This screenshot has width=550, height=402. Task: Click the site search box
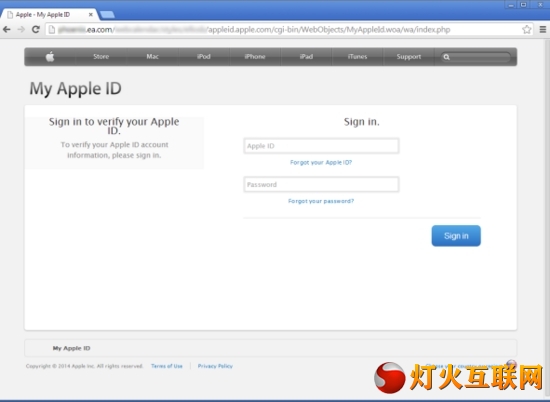476,57
